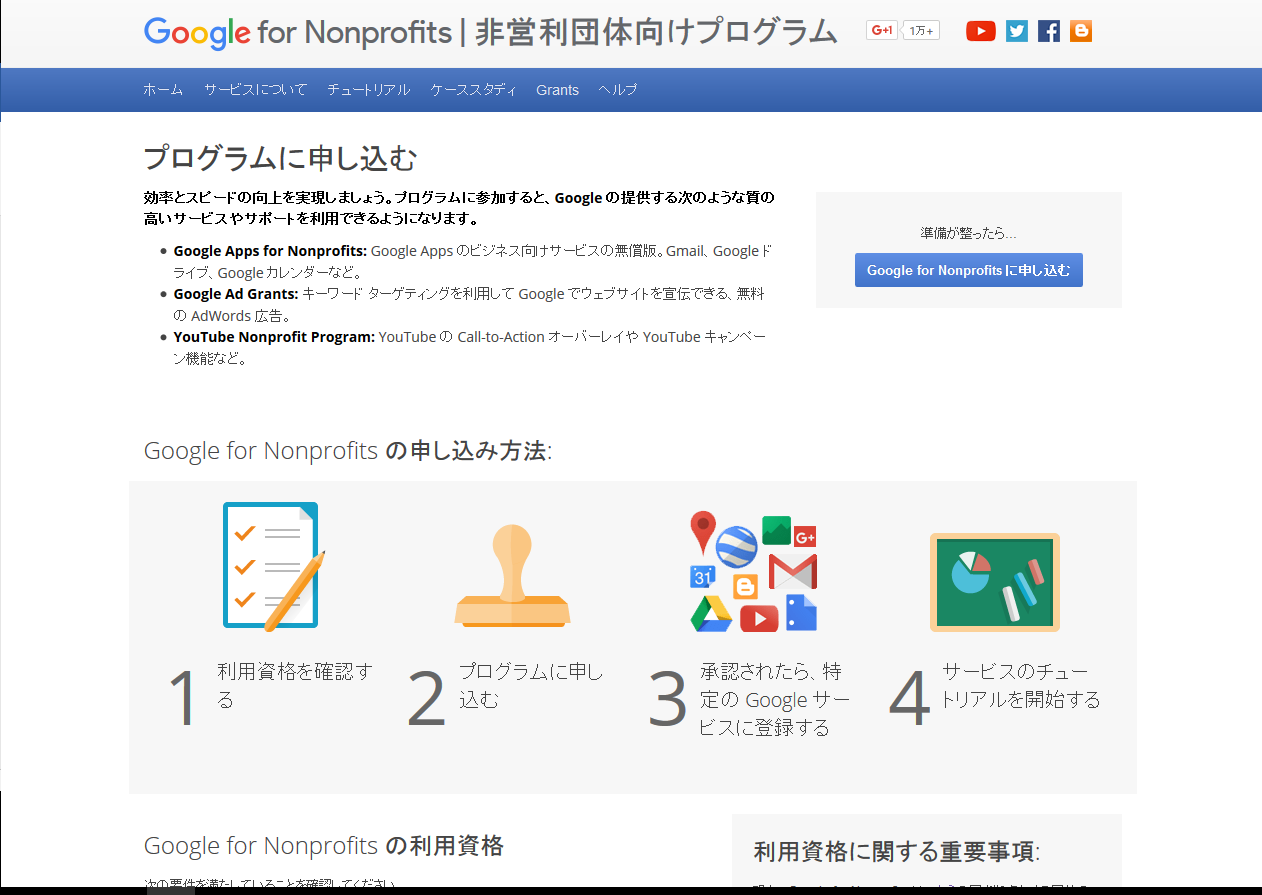The height and width of the screenshot is (895, 1262).
Task: Open the Blogger social icon
Action: click(x=1081, y=31)
